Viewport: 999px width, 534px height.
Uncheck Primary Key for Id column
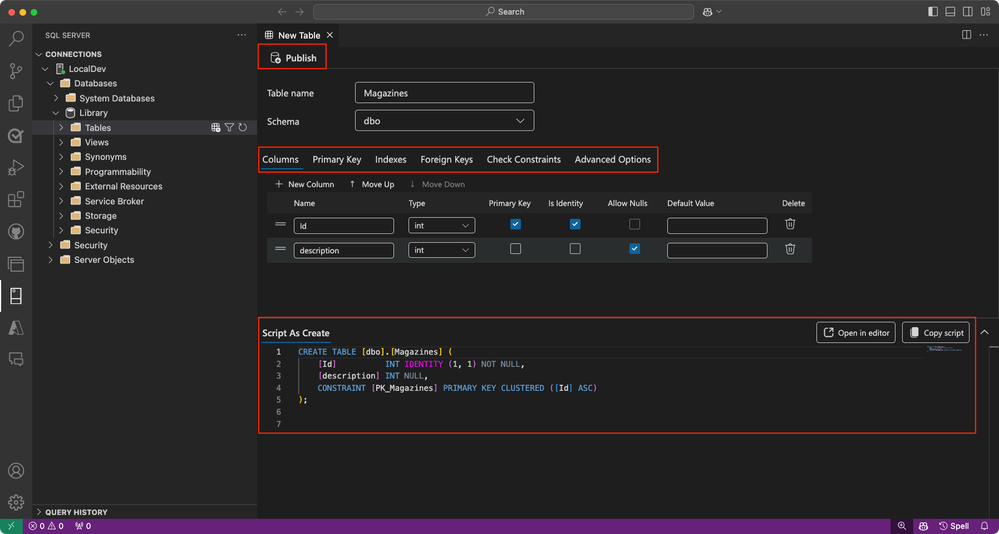(515, 225)
